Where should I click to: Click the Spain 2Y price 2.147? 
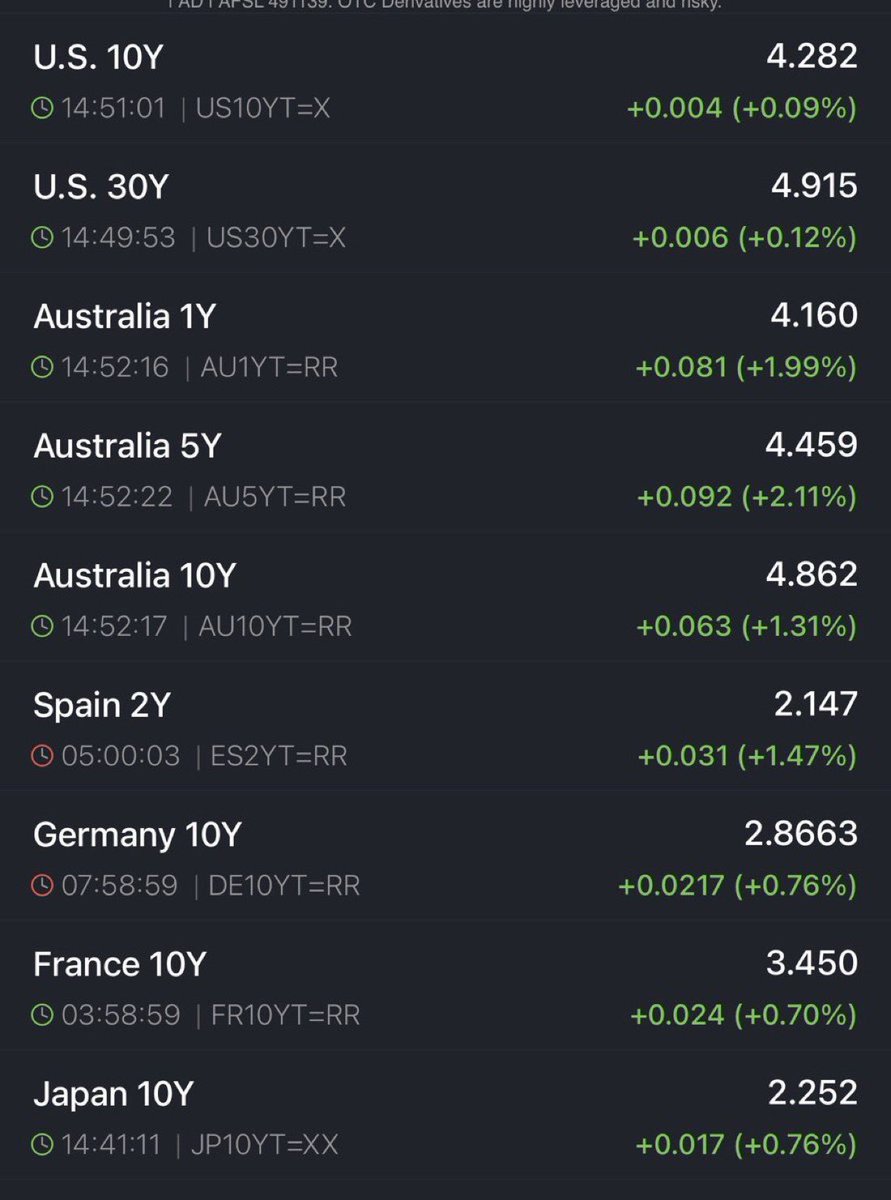tap(815, 705)
